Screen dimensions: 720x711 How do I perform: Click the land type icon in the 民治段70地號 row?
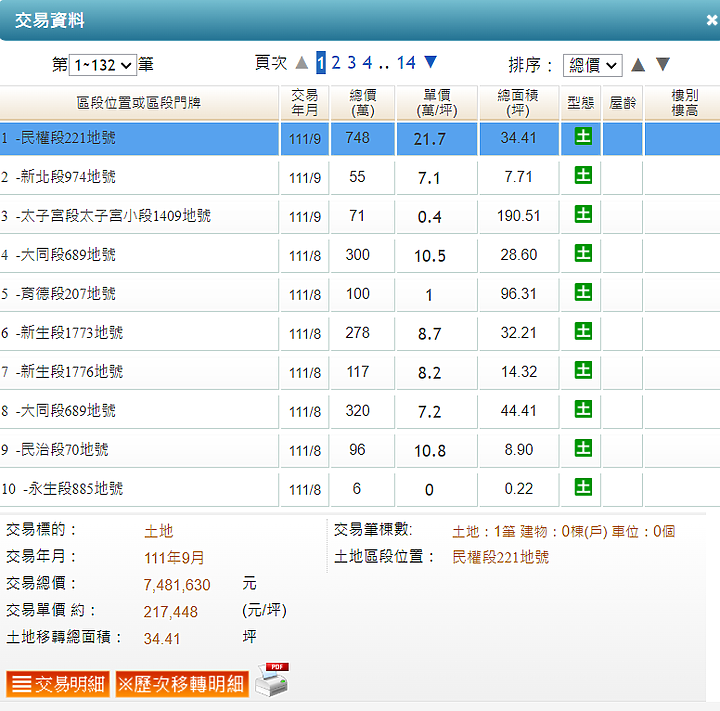click(x=583, y=449)
